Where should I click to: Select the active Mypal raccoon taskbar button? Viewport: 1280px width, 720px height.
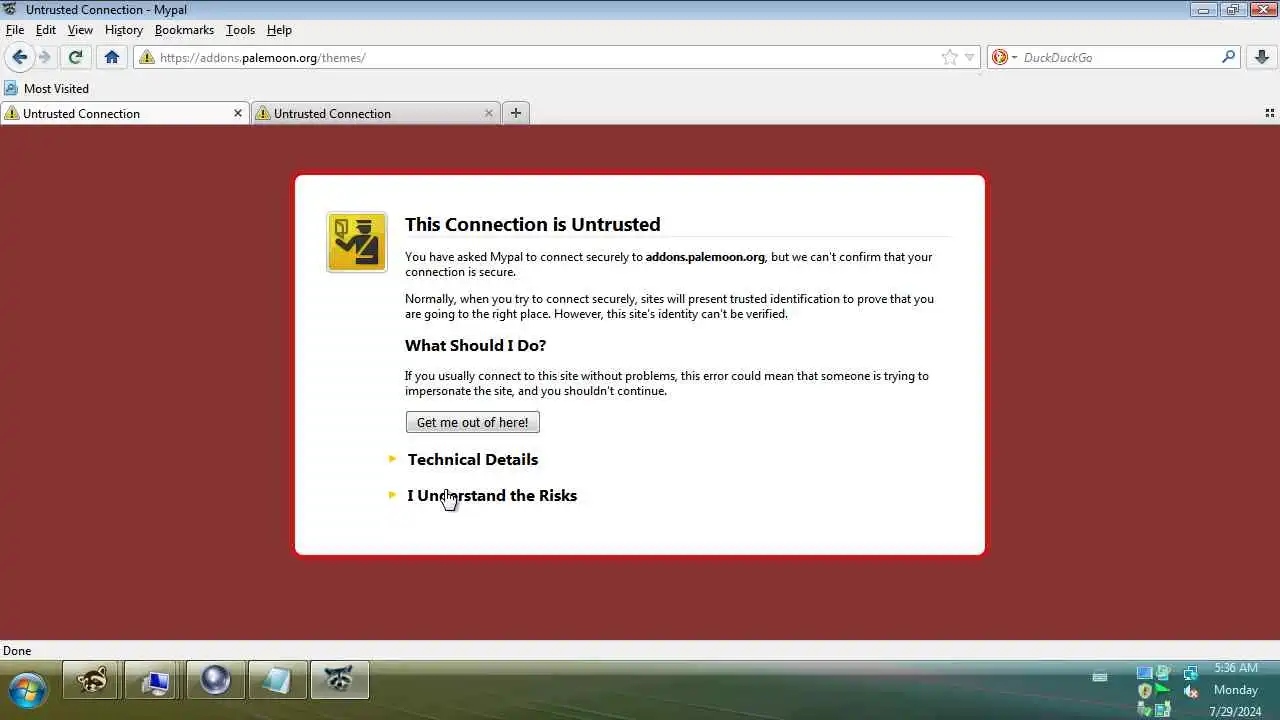coord(340,680)
